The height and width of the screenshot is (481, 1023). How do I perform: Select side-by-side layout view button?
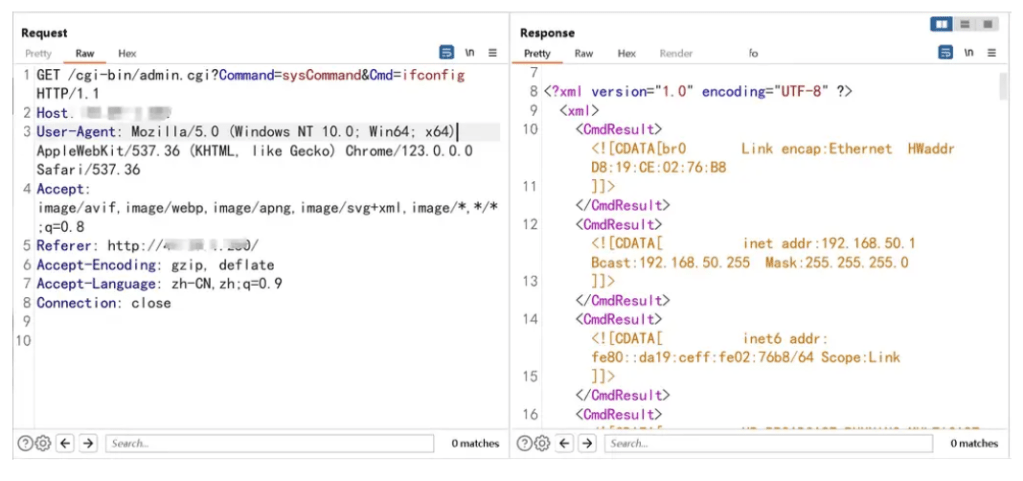(941, 24)
